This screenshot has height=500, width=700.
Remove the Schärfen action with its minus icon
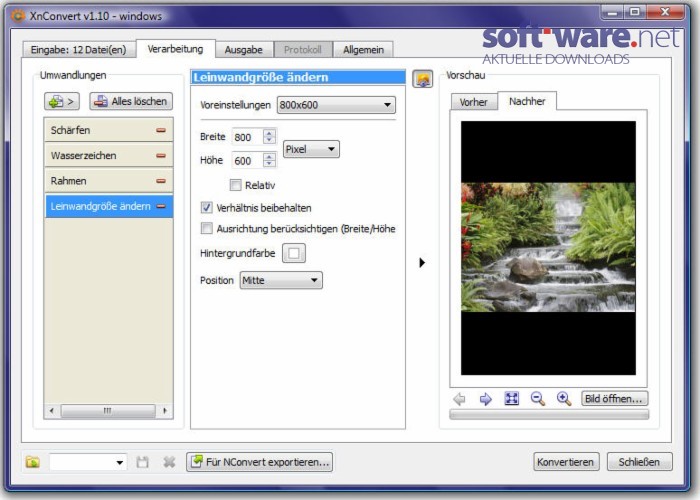[161, 130]
